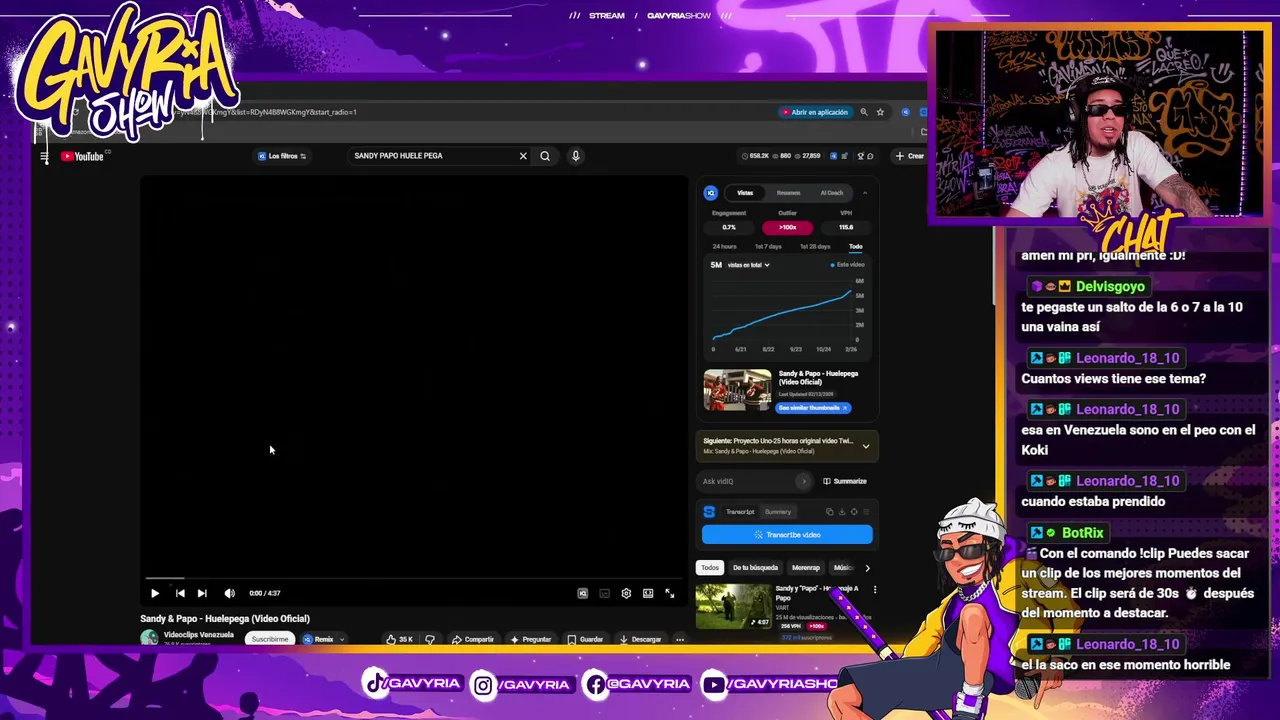The height and width of the screenshot is (720, 1280).
Task: Click the search magnifier button
Action: point(545,156)
